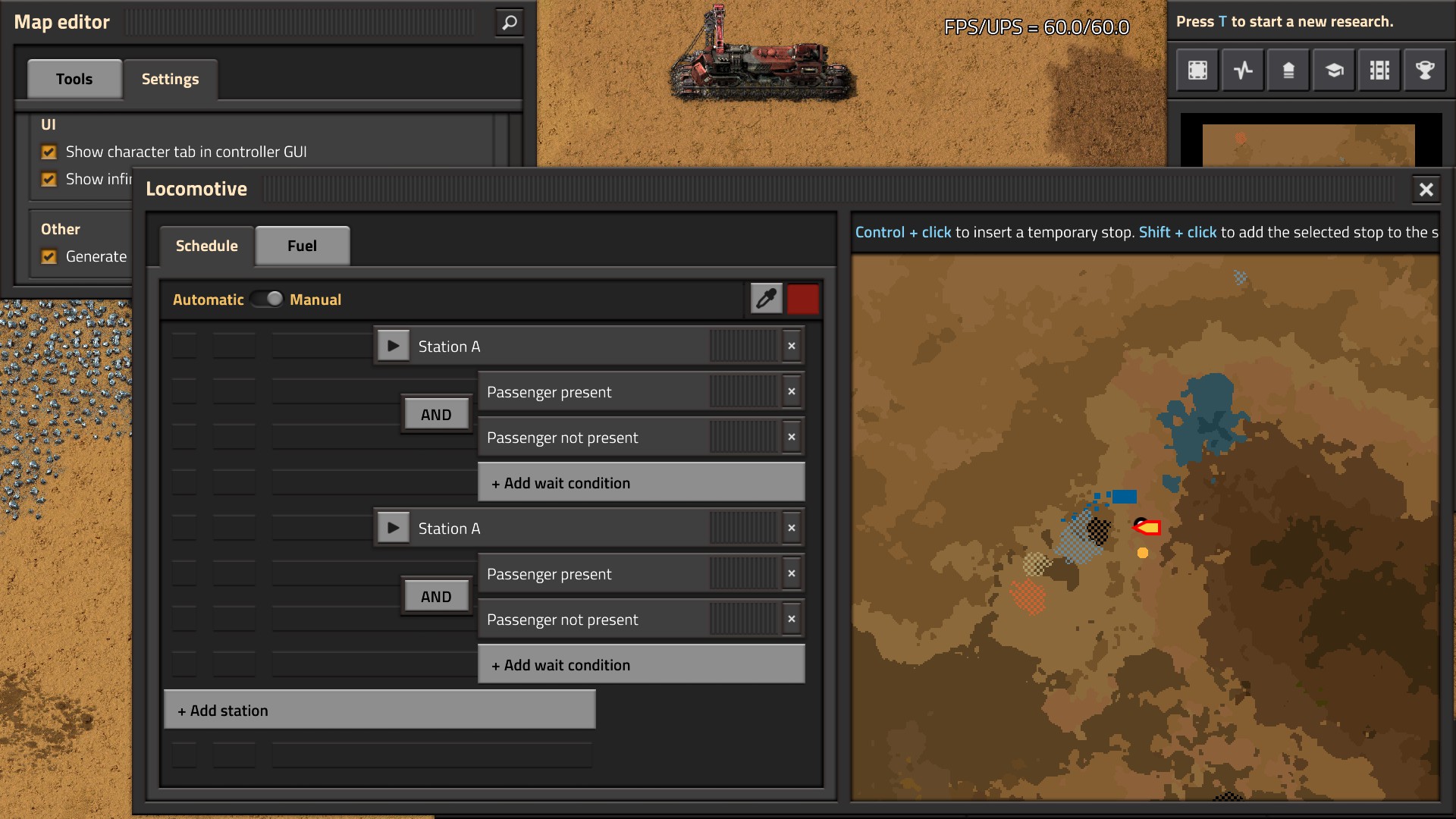Click the Add station button

tap(380, 710)
